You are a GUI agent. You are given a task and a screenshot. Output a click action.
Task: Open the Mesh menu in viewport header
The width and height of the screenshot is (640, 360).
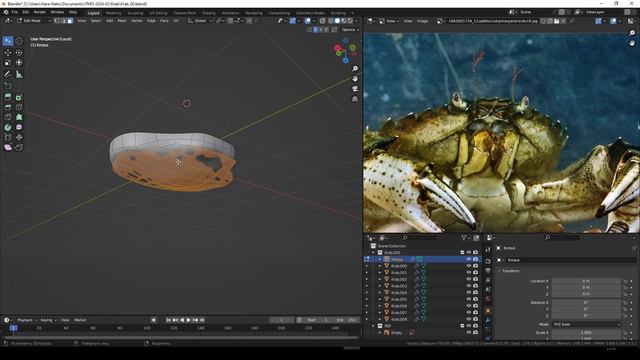click(x=122, y=21)
